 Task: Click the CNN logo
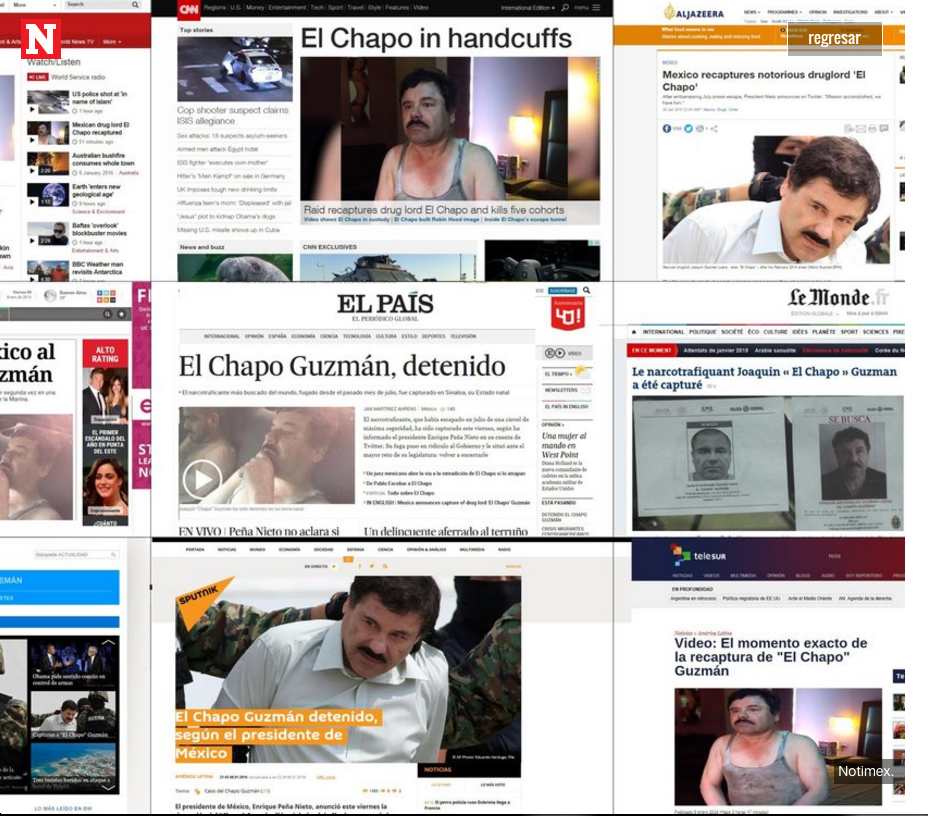coord(189,9)
